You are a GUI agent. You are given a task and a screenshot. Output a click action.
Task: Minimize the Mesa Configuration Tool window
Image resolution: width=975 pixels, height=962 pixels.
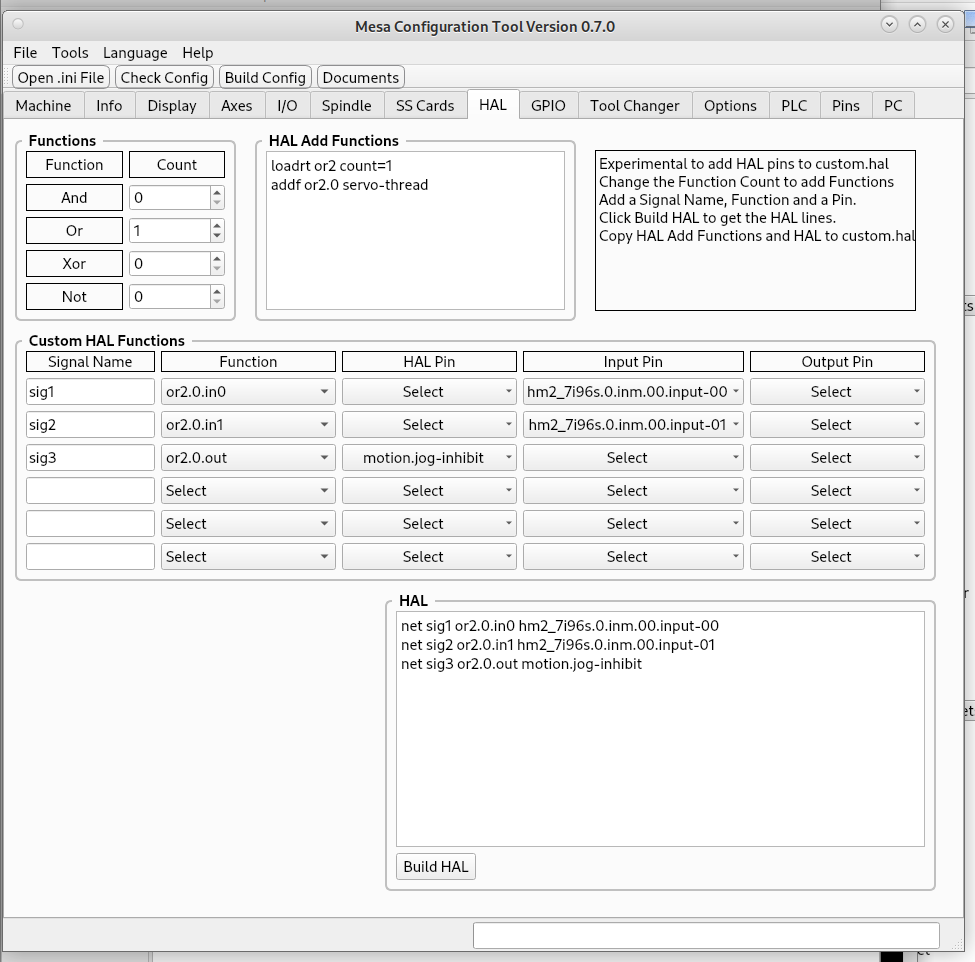(x=889, y=24)
